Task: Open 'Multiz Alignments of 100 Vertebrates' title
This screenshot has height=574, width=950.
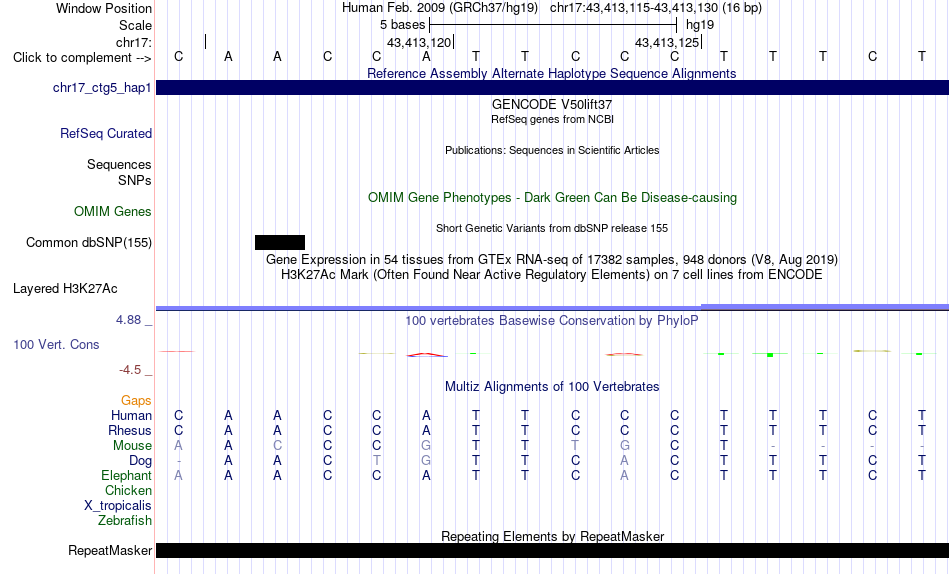Action: click(x=552, y=387)
